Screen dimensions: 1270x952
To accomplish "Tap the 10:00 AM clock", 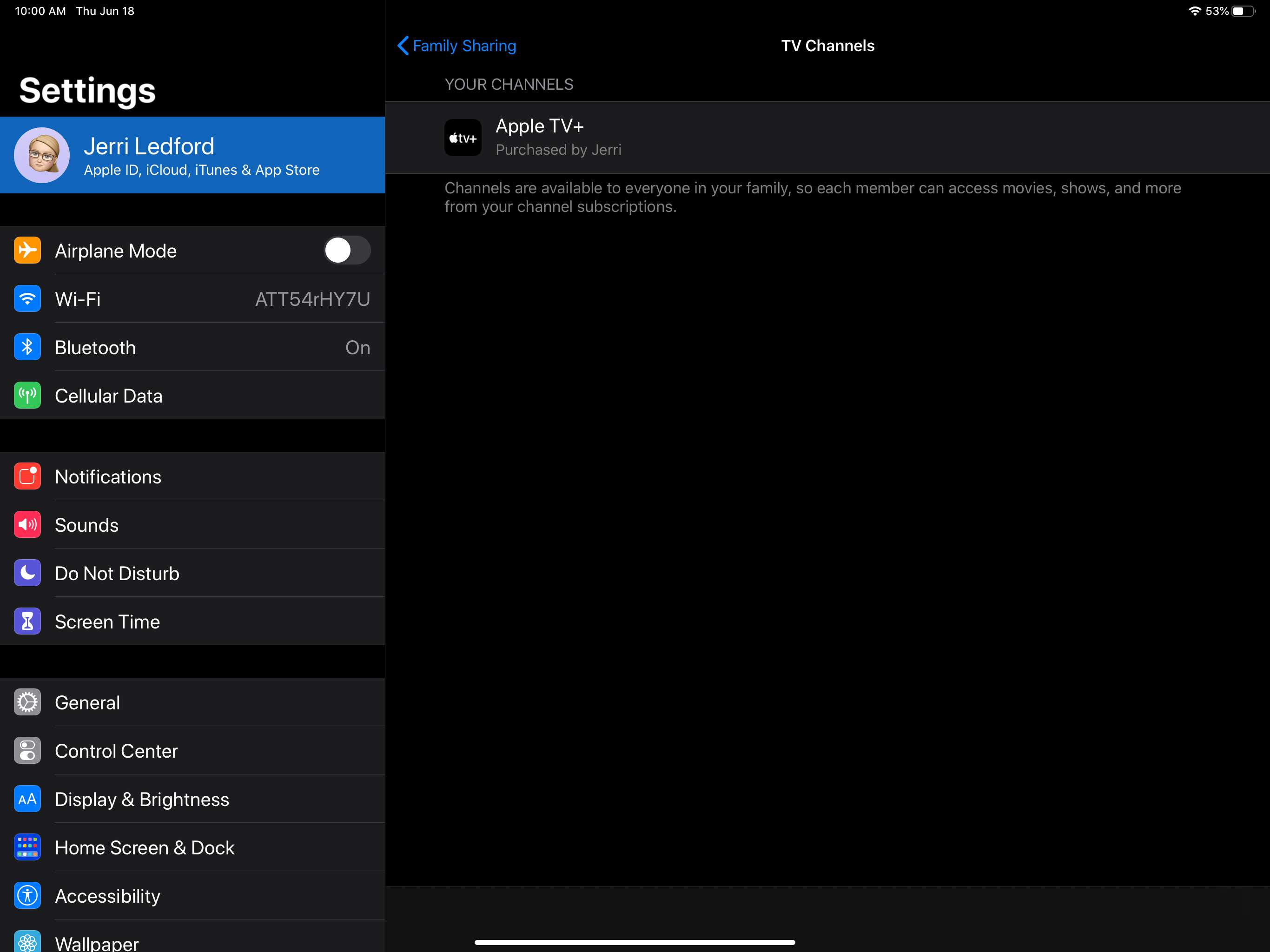I will [40, 11].
